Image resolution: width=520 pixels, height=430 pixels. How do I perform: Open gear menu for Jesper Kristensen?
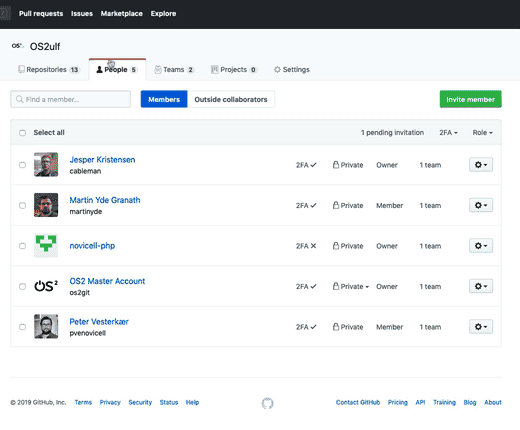point(481,165)
